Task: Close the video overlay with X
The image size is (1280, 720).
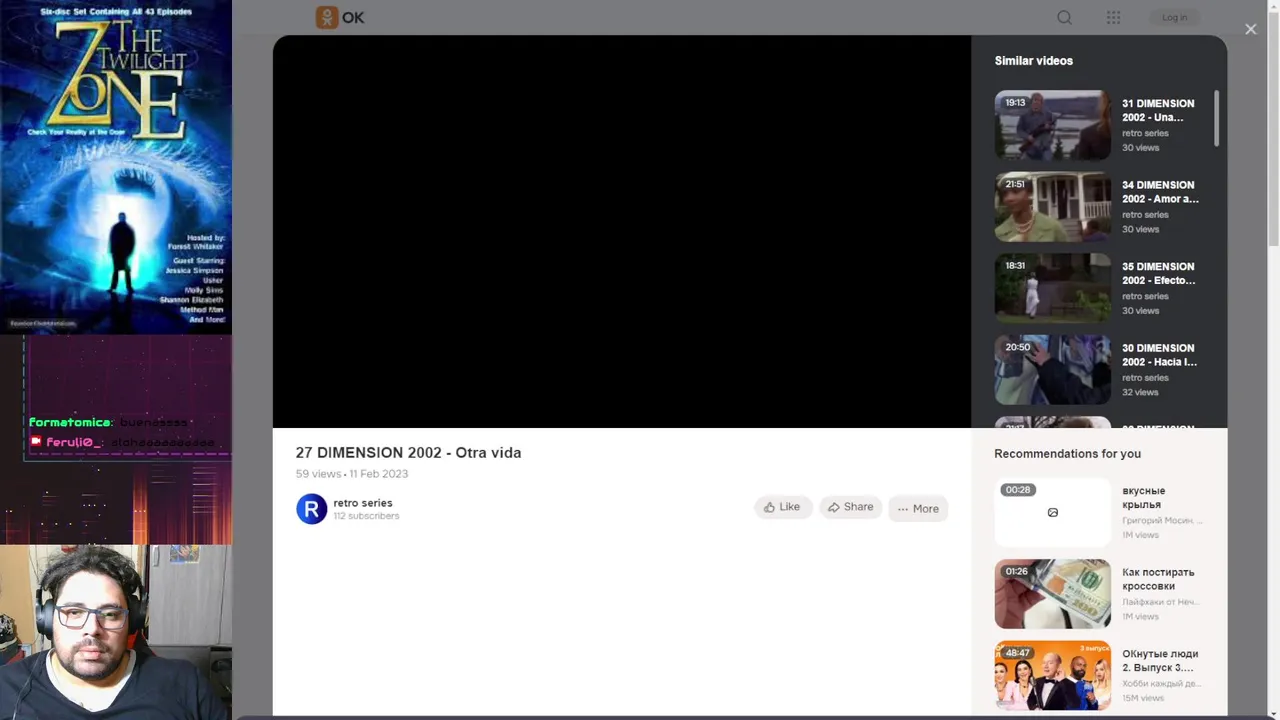Action: point(1250,29)
